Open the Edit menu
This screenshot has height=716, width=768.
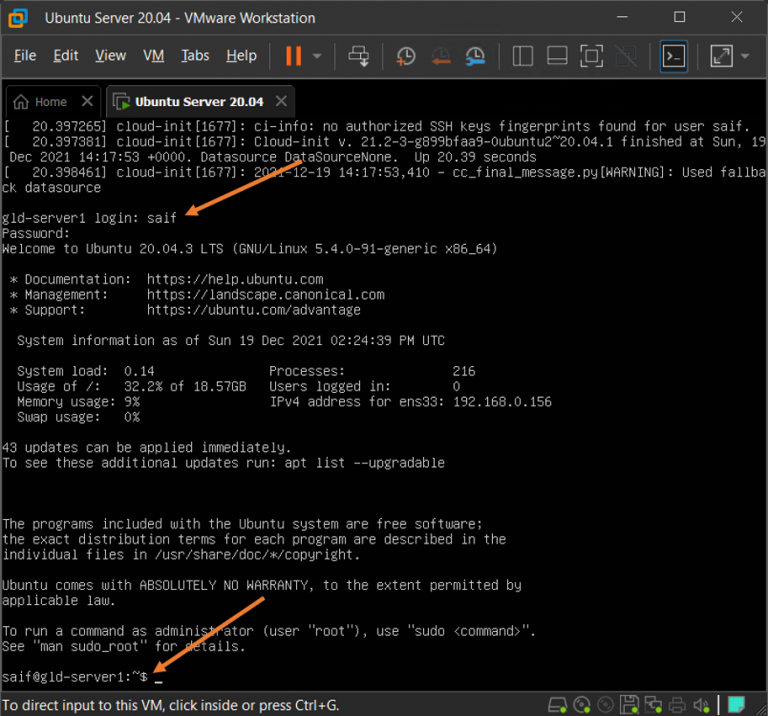pyautogui.click(x=66, y=56)
